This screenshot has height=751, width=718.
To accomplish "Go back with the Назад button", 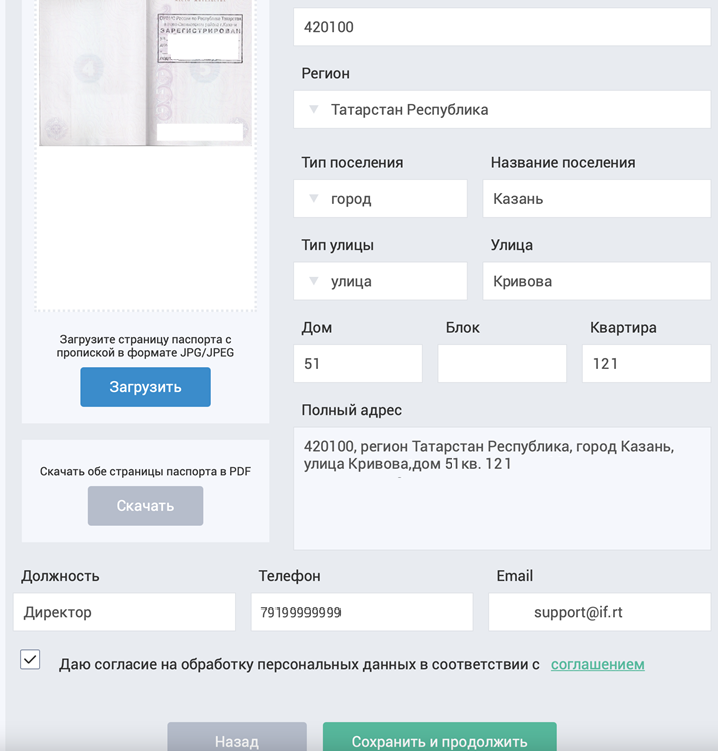I will 237,737.
